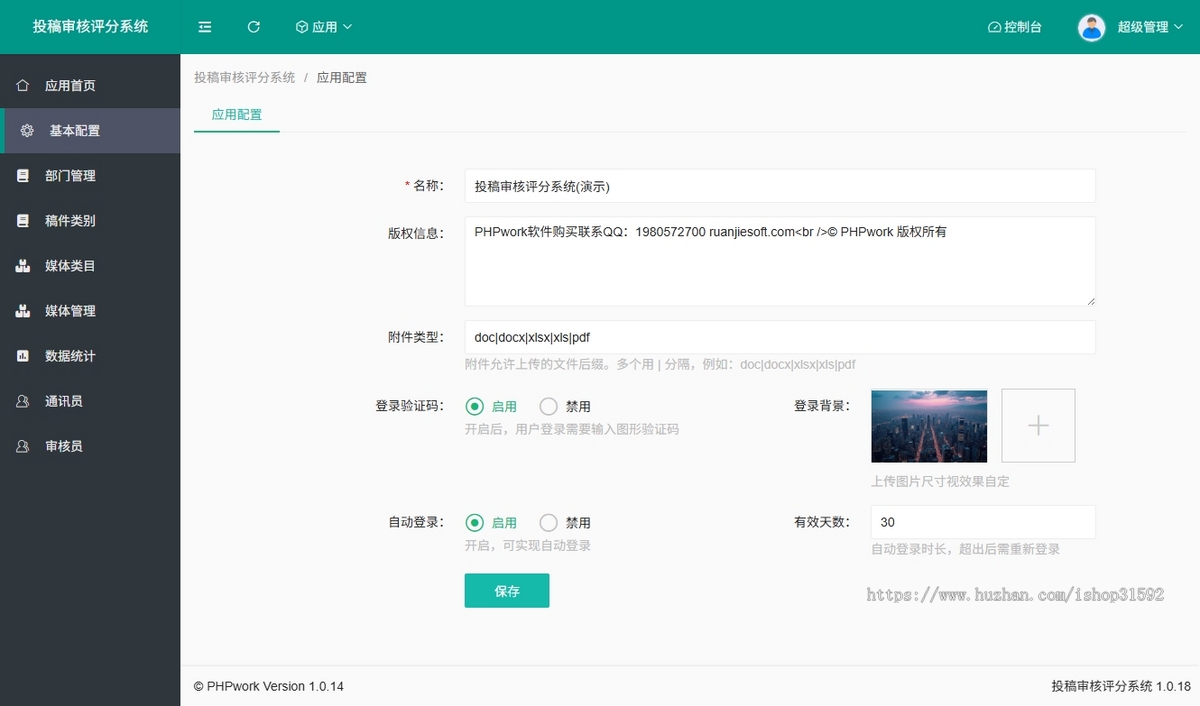This screenshot has width=1200, height=706.
Task: Click the cube icon beside 应用
Action: coord(301,27)
